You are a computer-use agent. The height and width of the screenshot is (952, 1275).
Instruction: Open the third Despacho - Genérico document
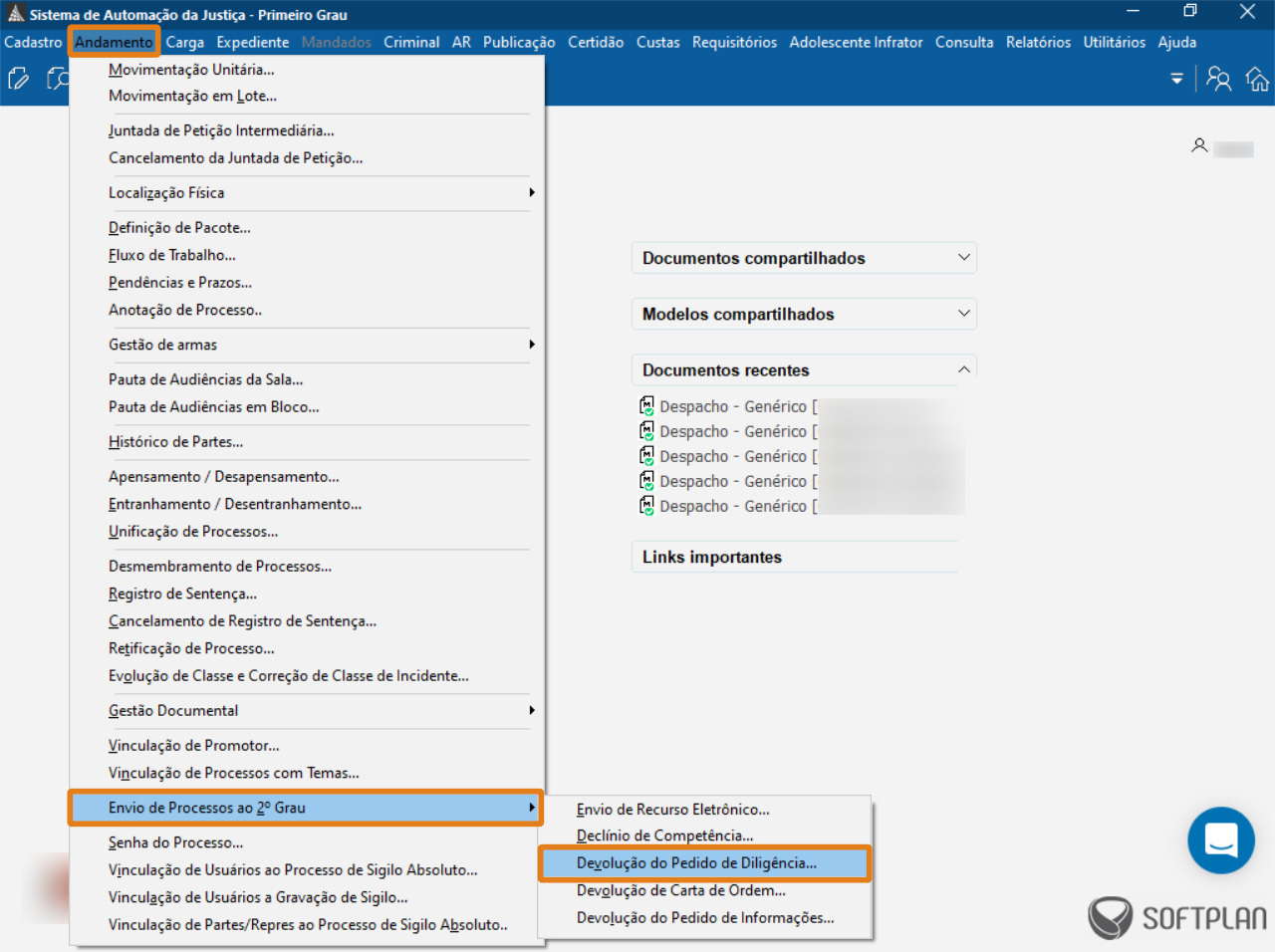click(x=732, y=456)
